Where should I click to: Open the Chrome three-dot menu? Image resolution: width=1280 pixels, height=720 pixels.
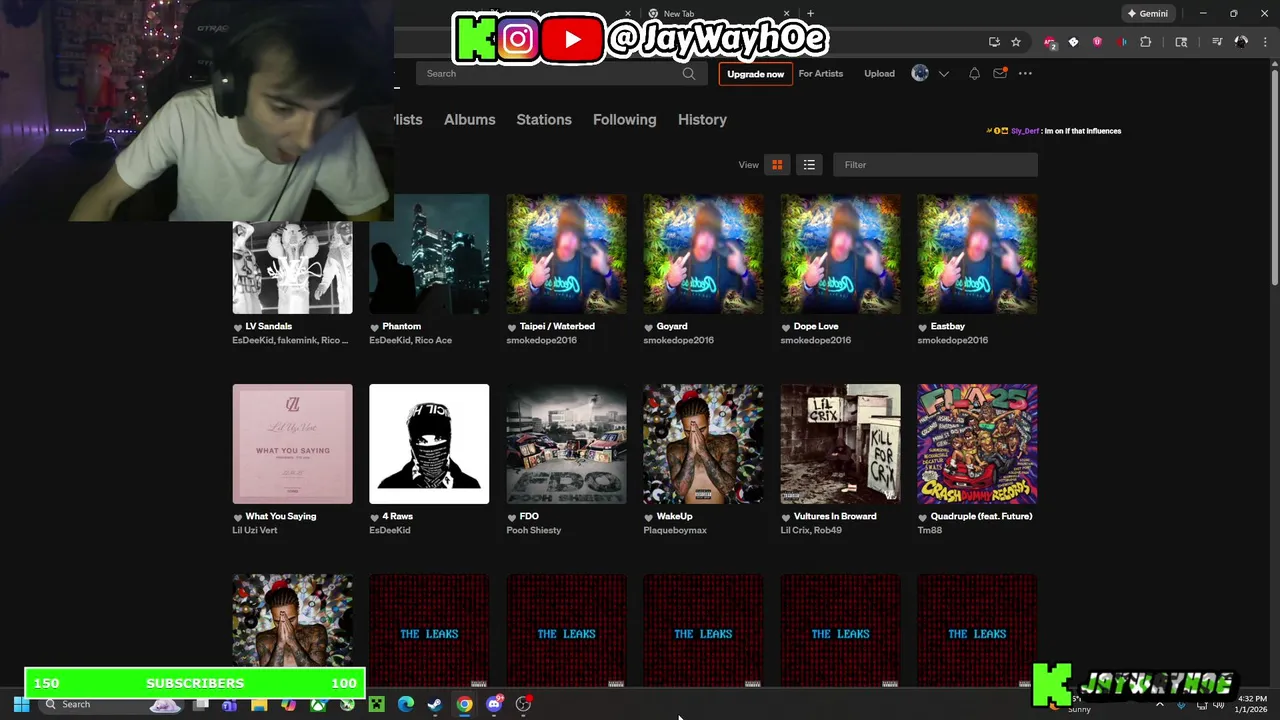[x=1264, y=42]
